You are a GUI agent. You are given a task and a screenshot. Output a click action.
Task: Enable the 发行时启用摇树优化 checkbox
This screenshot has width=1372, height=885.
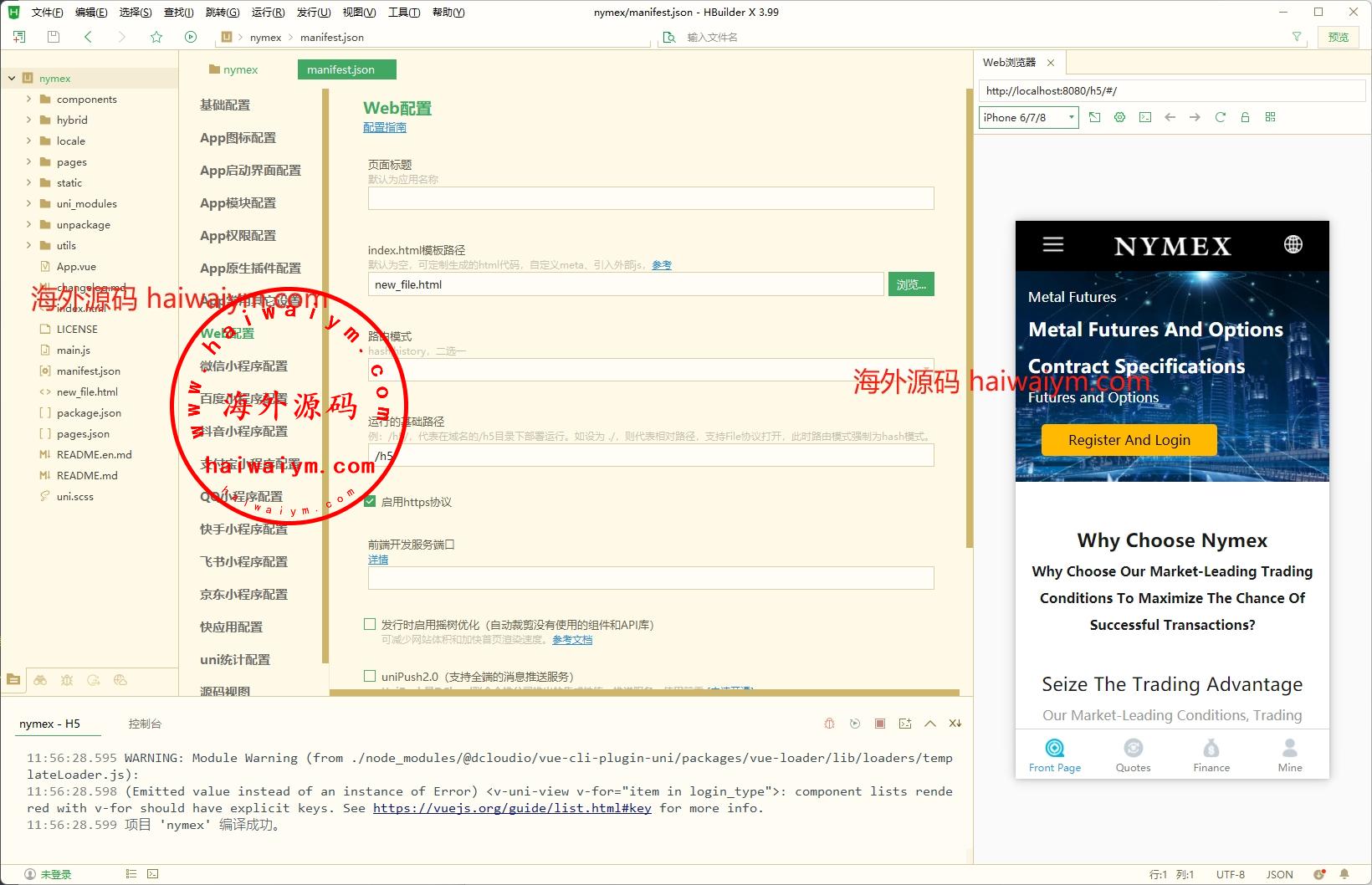pyautogui.click(x=370, y=624)
